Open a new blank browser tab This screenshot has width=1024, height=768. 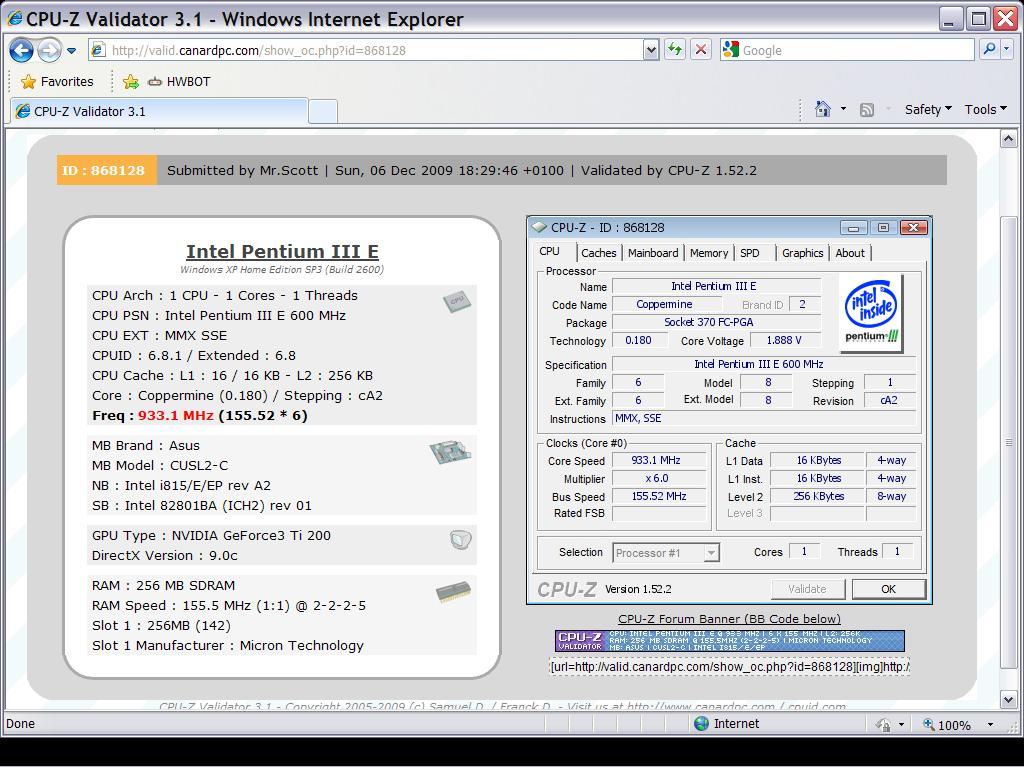[323, 112]
